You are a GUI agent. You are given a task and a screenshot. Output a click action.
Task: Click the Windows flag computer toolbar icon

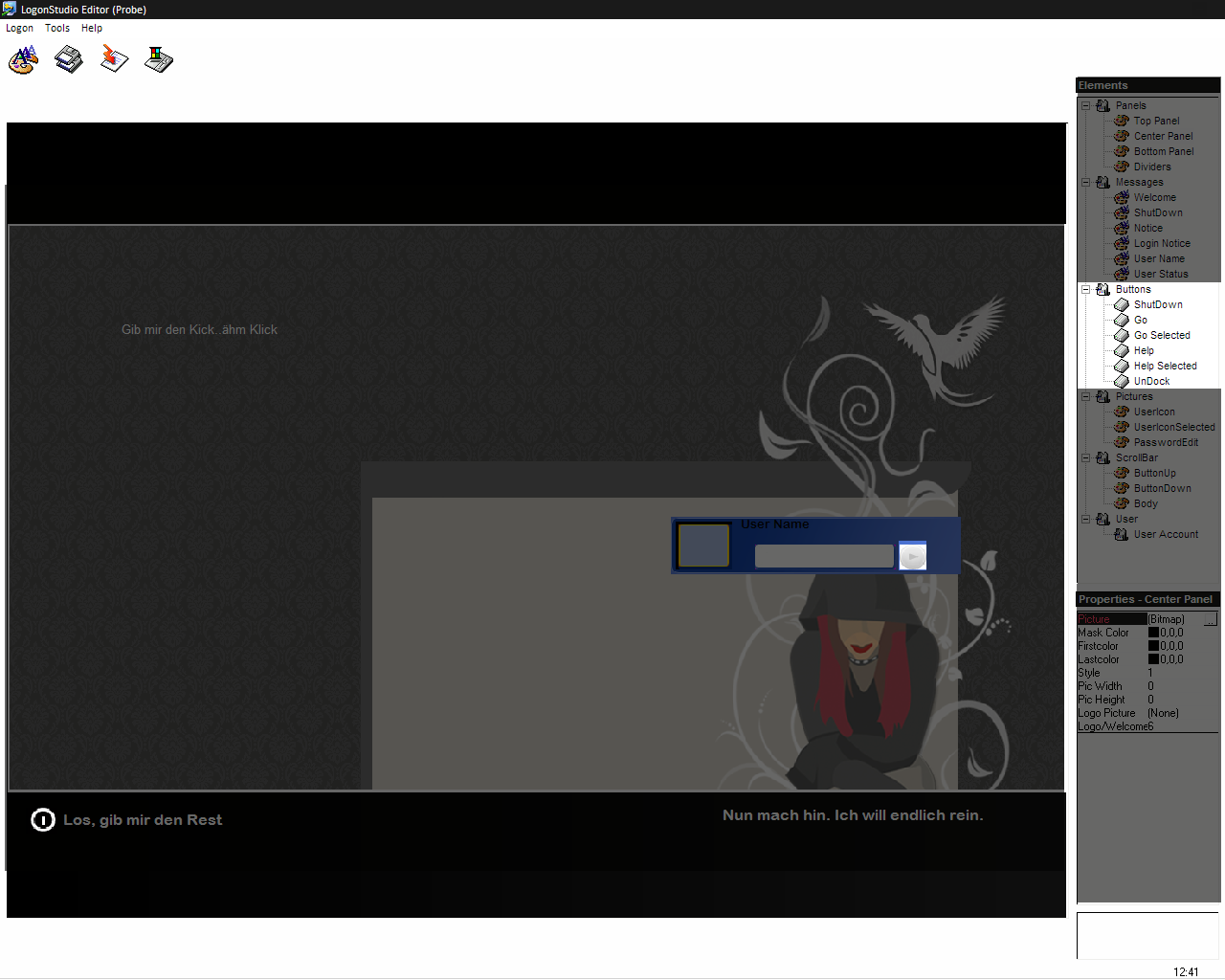(159, 60)
